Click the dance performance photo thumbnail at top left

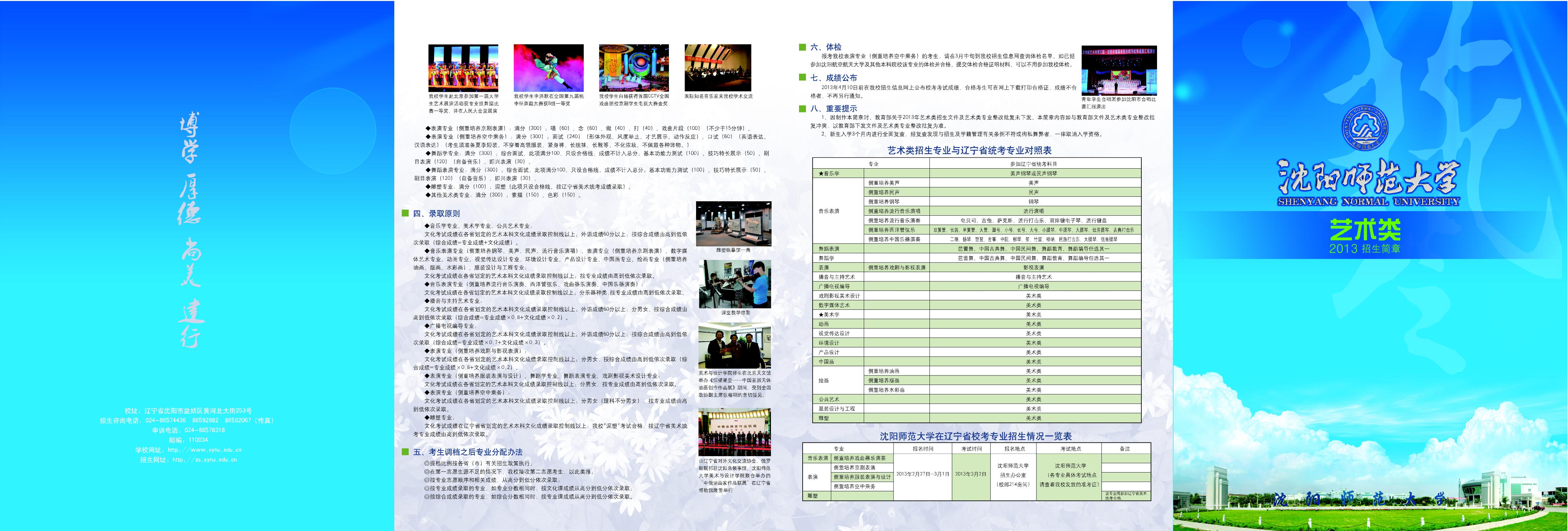coord(463,68)
